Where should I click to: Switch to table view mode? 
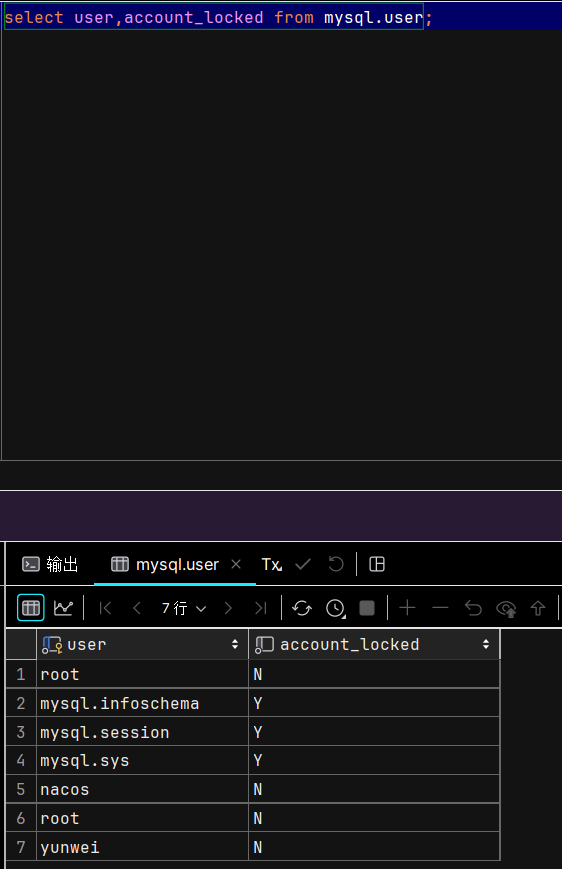coord(30,608)
